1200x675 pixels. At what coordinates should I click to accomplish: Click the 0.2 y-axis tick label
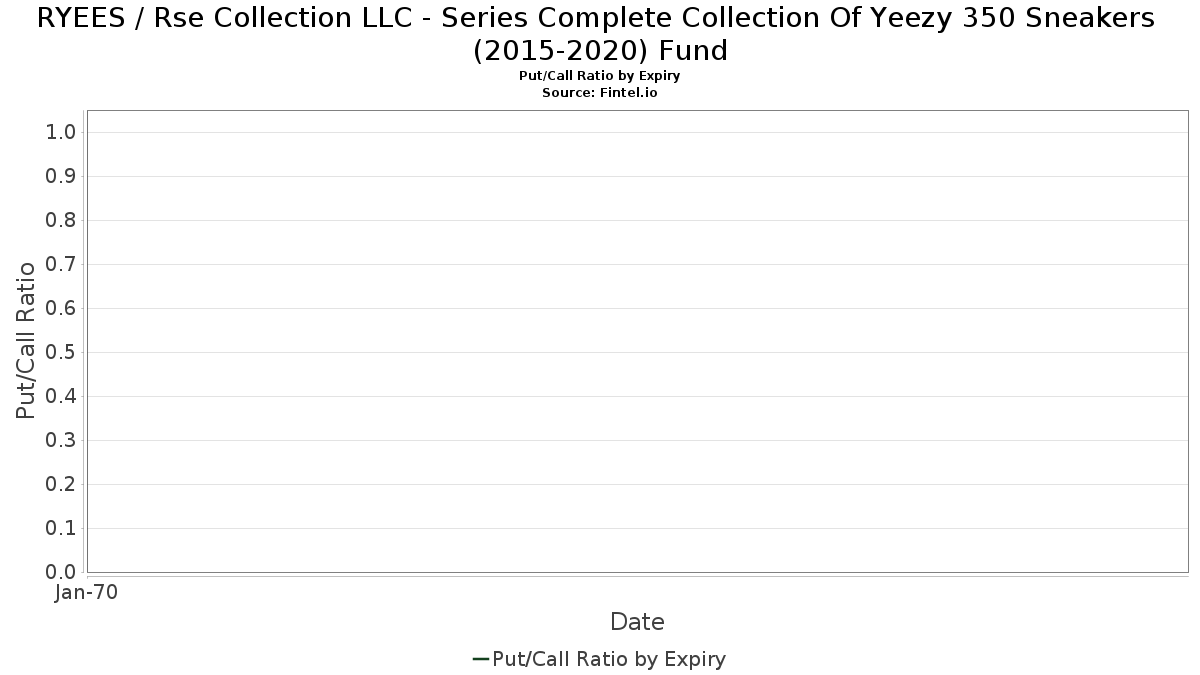click(61, 484)
